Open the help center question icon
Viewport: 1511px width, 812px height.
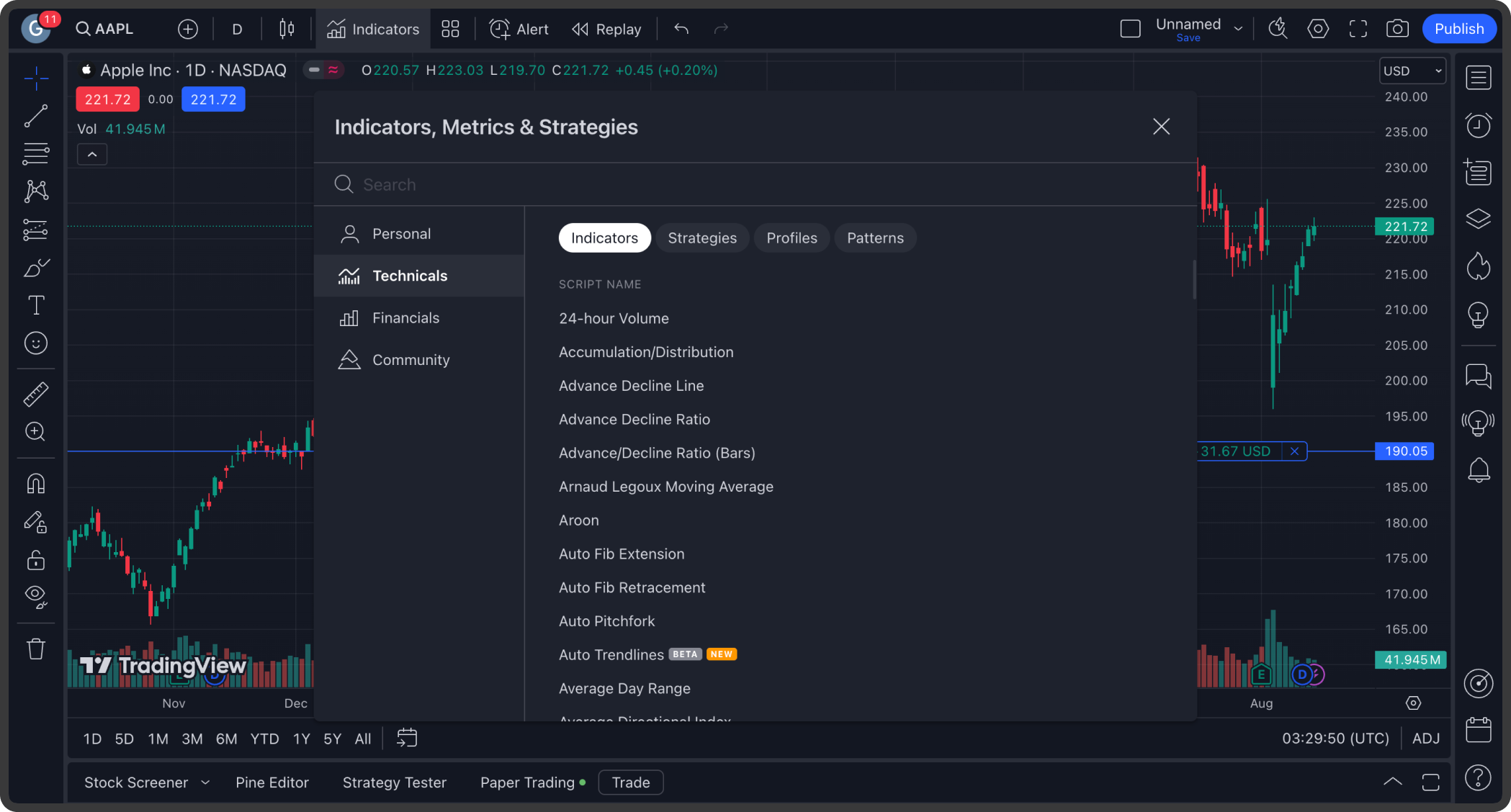[x=1478, y=777]
